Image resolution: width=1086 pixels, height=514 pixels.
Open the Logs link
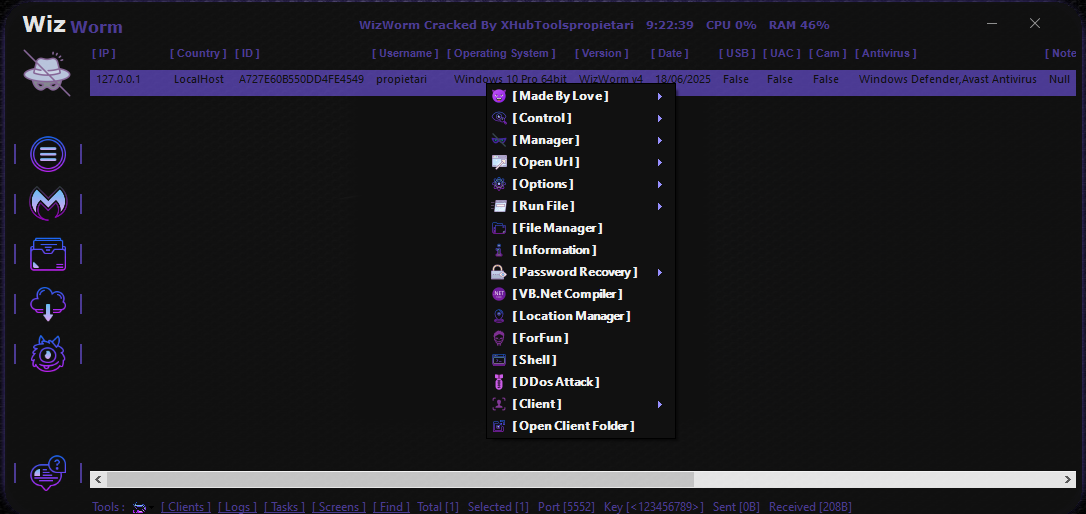click(x=238, y=507)
